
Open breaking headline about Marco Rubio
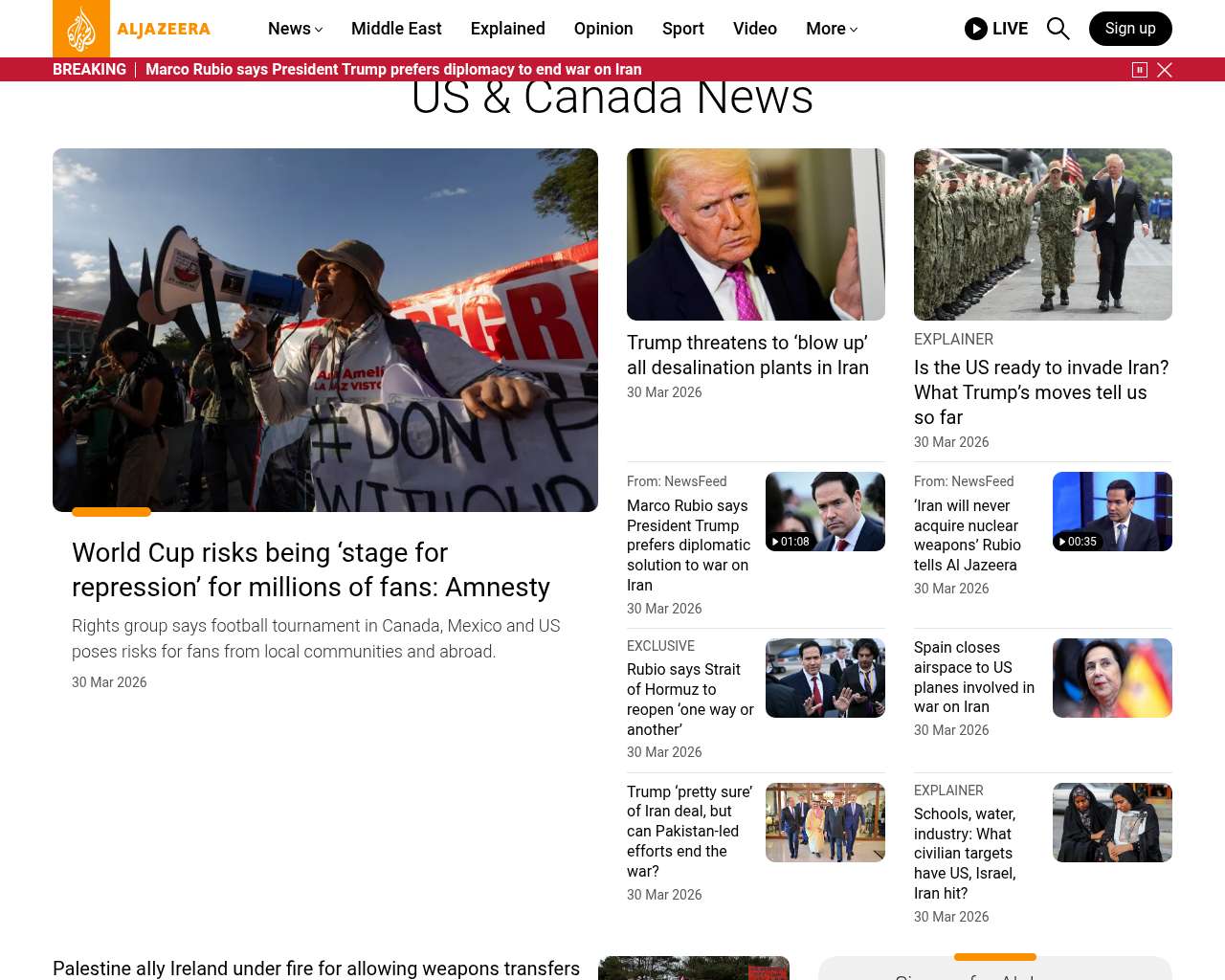coord(393,70)
